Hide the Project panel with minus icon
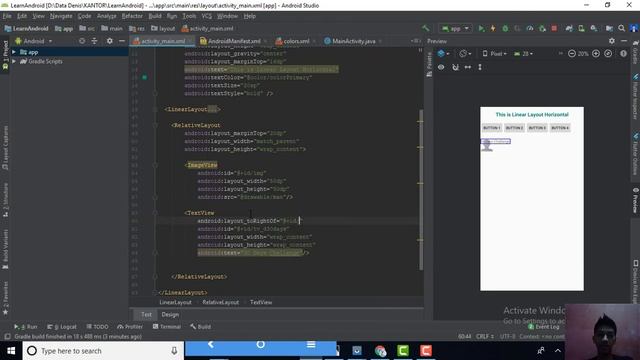 [122, 41]
